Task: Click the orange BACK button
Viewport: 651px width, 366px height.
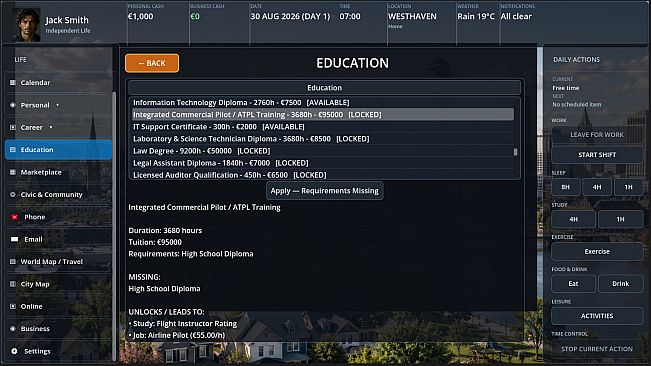Action: [x=152, y=63]
